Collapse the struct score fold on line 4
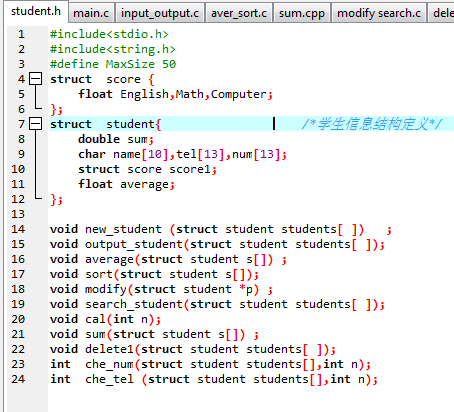Viewport: 454px width, 412px height. [x=35, y=79]
